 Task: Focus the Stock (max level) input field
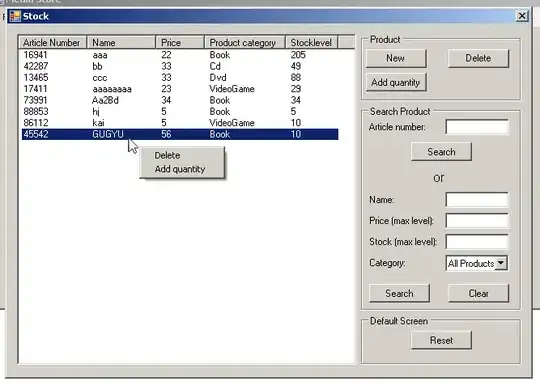coord(477,242)
